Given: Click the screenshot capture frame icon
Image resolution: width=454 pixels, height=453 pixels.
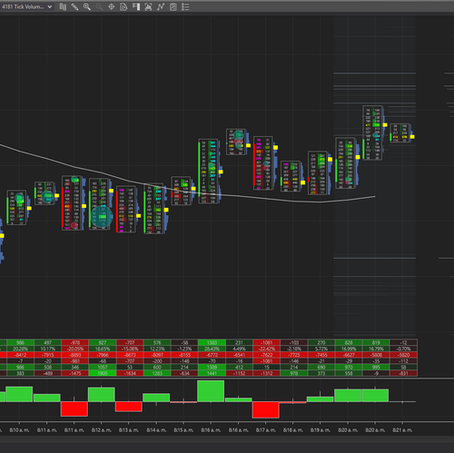Looking at the screenshot, I should pos(148,7).
